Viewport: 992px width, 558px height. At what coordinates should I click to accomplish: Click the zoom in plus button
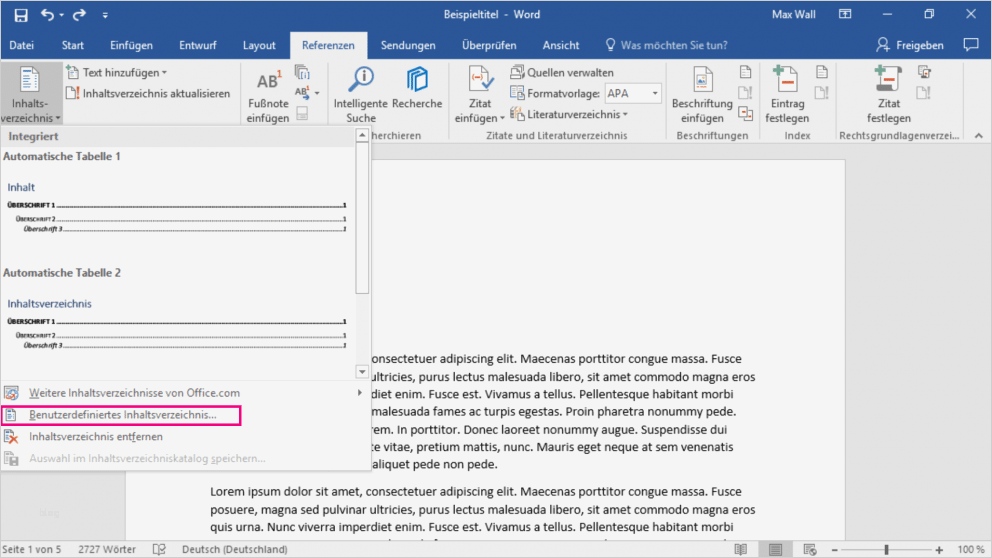click(x=939, y=550)
